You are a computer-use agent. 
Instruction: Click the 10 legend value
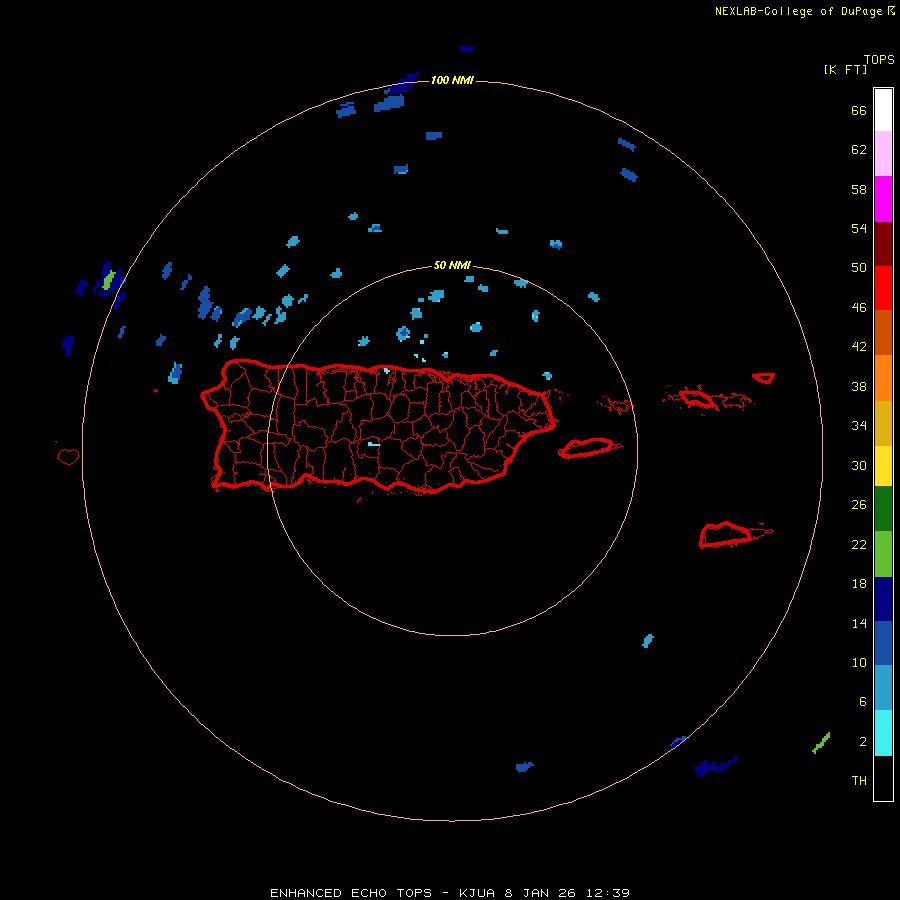[859, 663]
